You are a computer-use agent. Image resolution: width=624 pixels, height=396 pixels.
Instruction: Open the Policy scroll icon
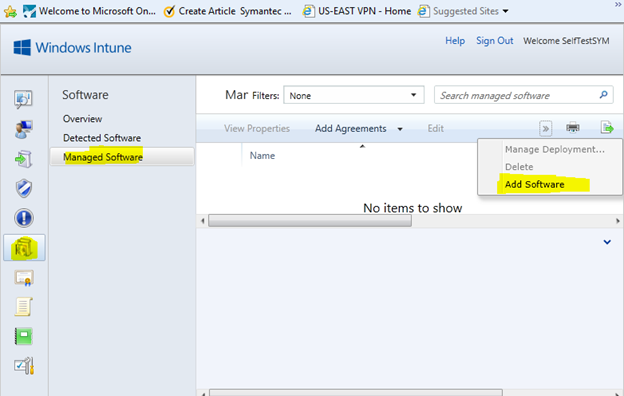coord(23,307)
